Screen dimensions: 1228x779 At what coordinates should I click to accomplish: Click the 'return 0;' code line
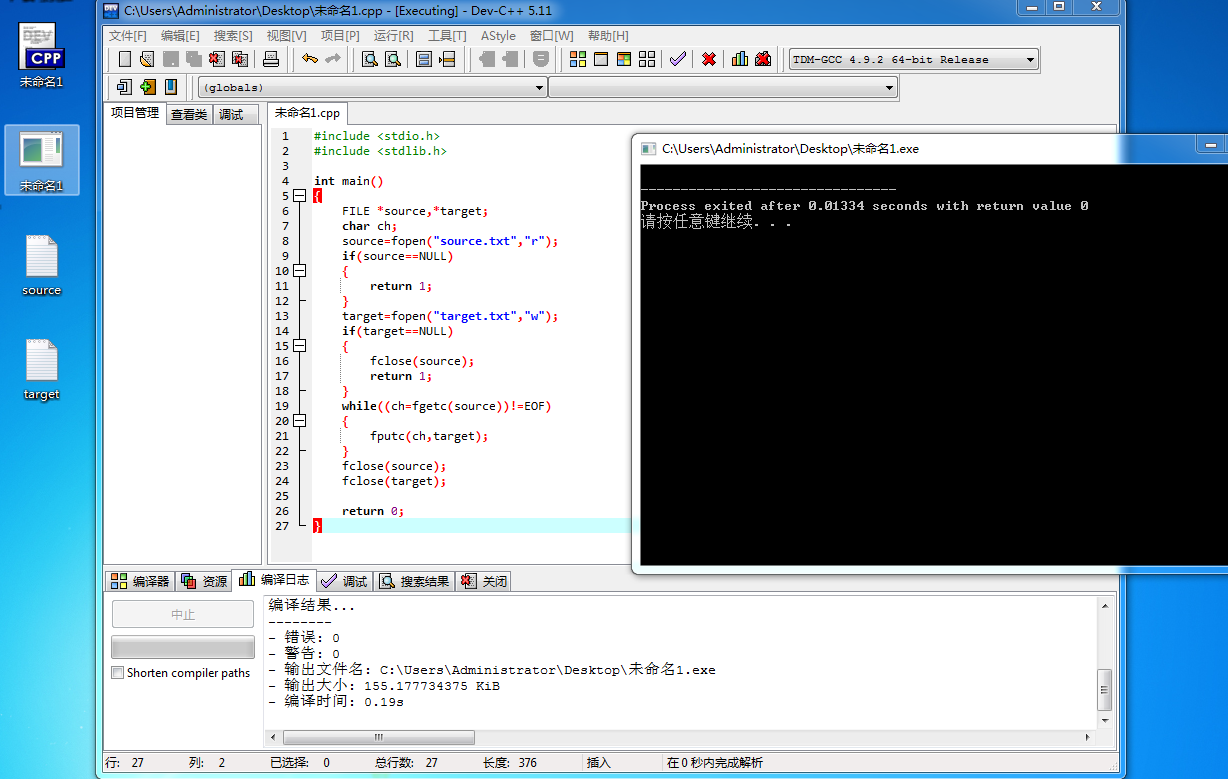pyautogui.click(x=373, y=511)
